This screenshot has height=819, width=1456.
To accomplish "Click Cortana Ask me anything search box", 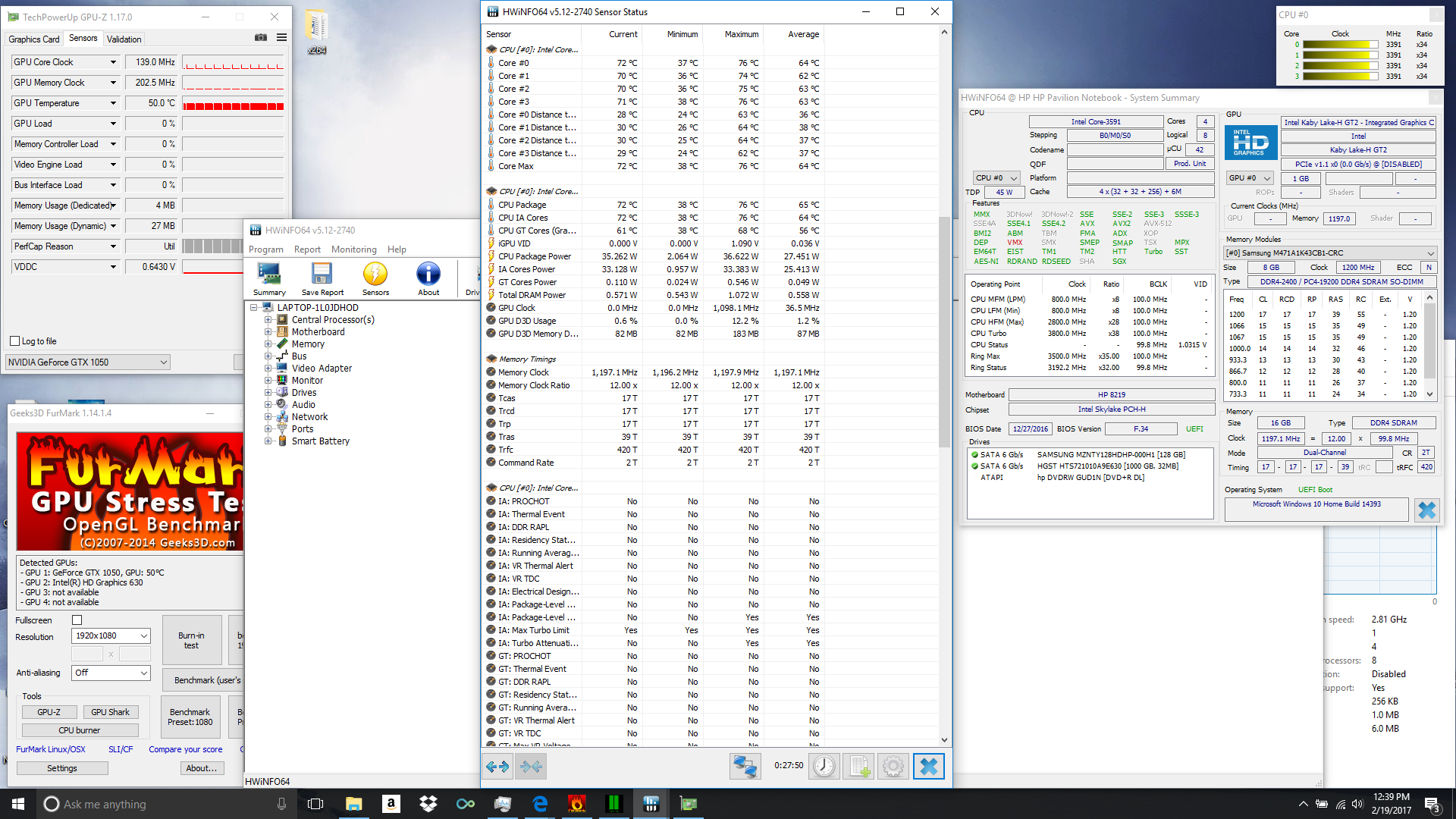I will [165, 804].
